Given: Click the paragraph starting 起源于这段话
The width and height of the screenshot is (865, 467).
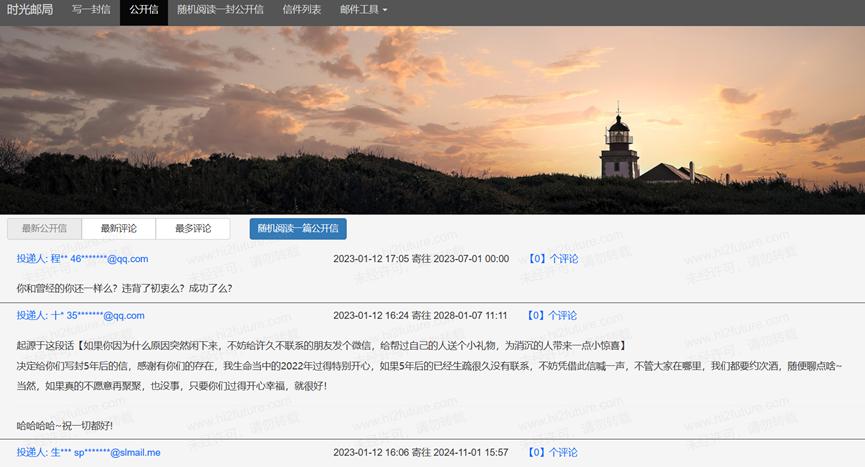Looking at the screenshot, I should point(322,346).
